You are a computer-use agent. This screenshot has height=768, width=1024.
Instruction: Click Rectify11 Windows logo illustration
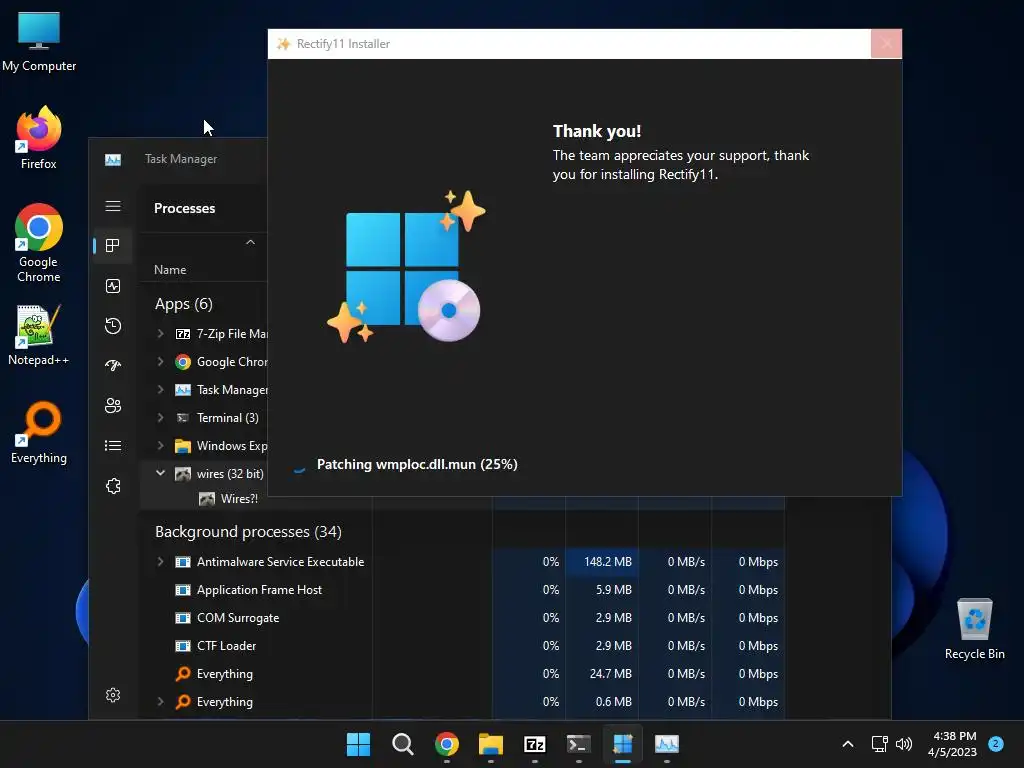(x=406, y=267)
